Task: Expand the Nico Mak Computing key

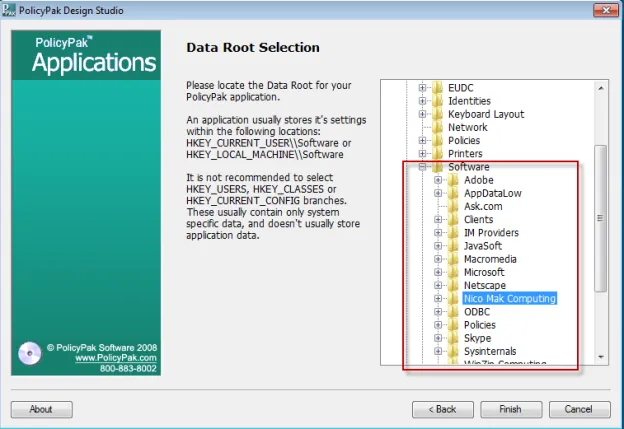Action: coord(438,298)
